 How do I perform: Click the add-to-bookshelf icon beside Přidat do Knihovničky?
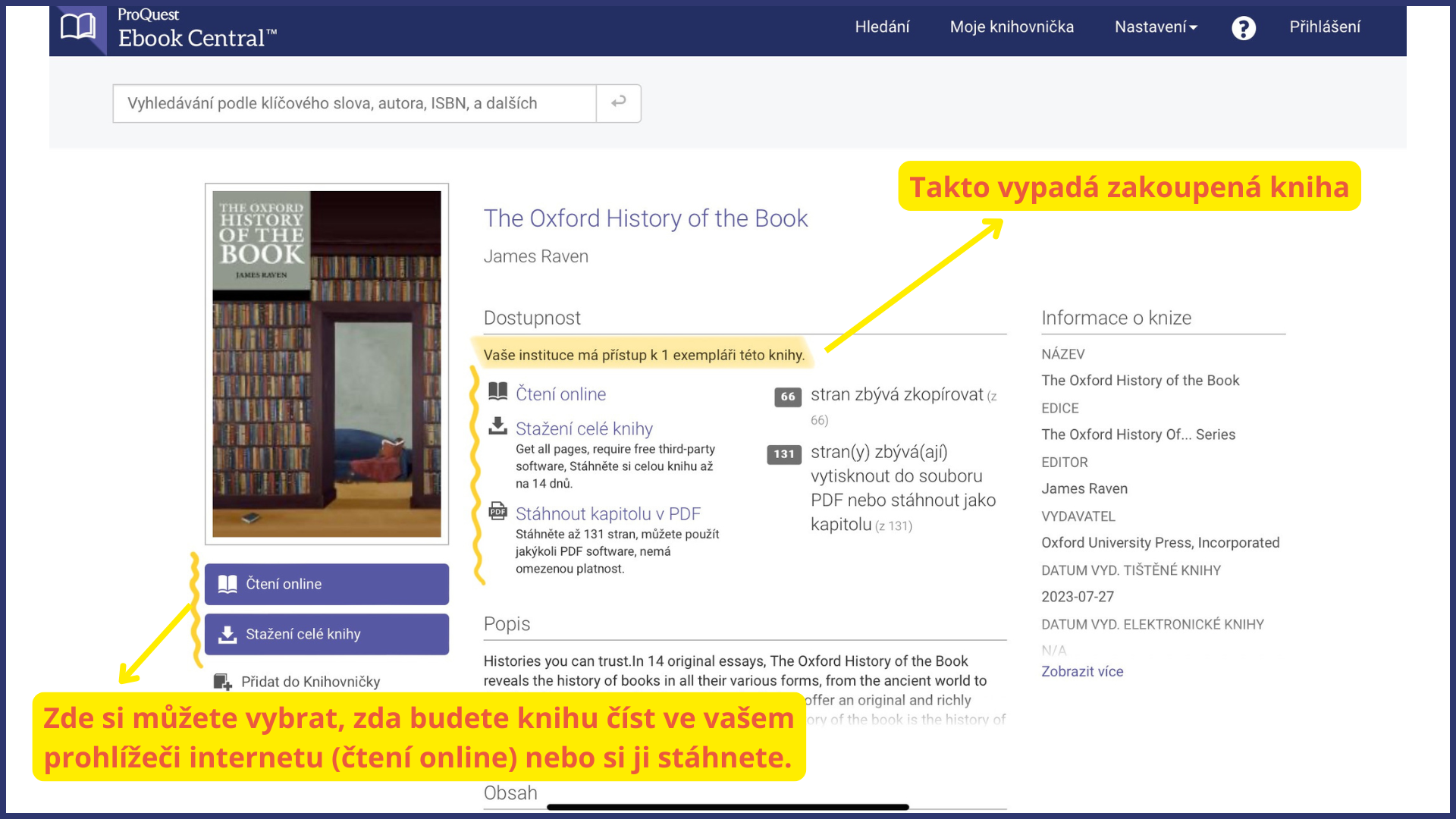click(223, 682)
